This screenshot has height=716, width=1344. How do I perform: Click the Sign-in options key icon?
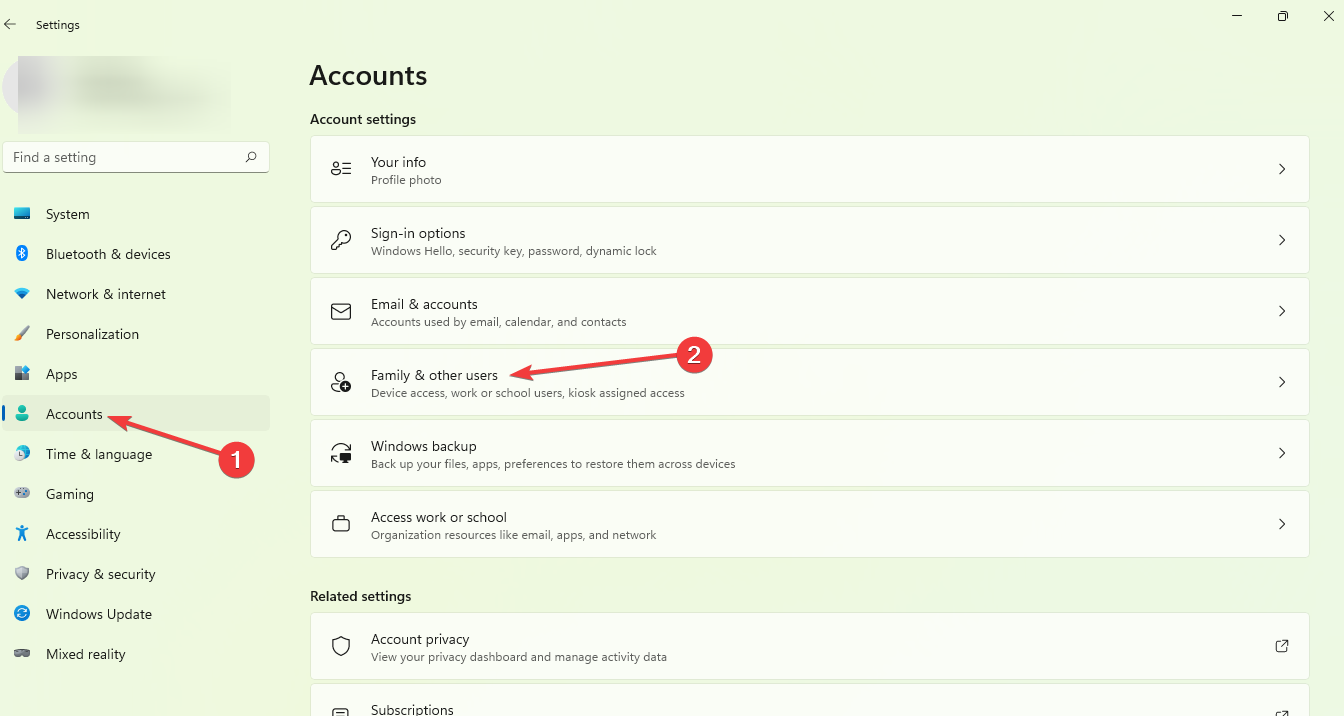click(x=341, y=240)
